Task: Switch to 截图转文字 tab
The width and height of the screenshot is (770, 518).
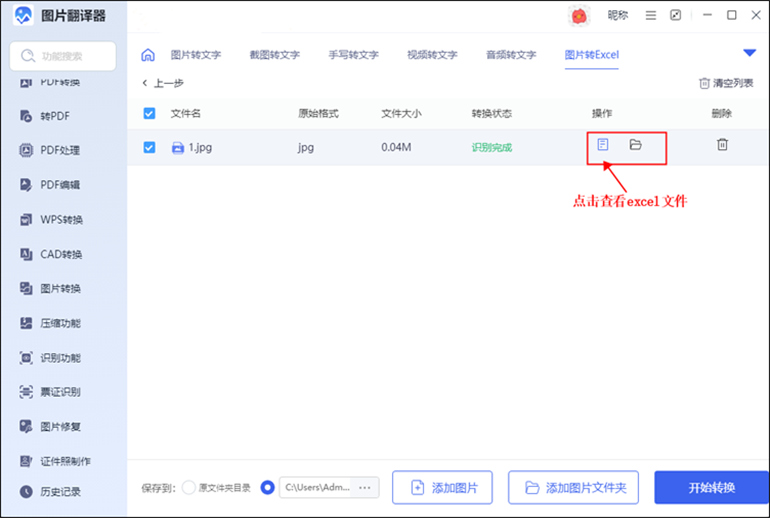Action: pos(275,55)
